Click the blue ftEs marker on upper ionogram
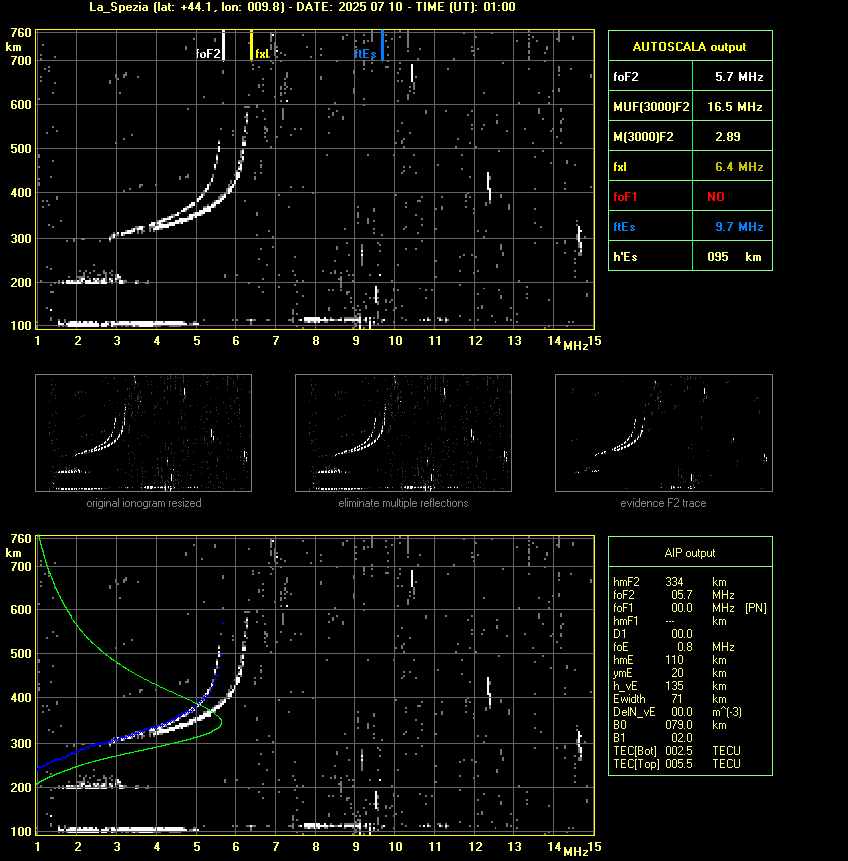The image size is (848, 861). [x=382, y=45]
